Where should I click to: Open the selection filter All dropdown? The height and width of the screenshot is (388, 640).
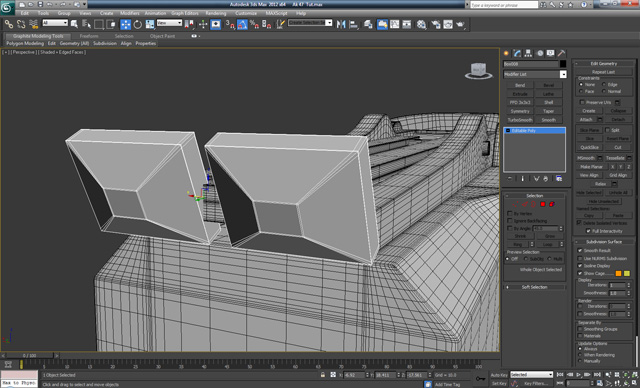point(55,23)
